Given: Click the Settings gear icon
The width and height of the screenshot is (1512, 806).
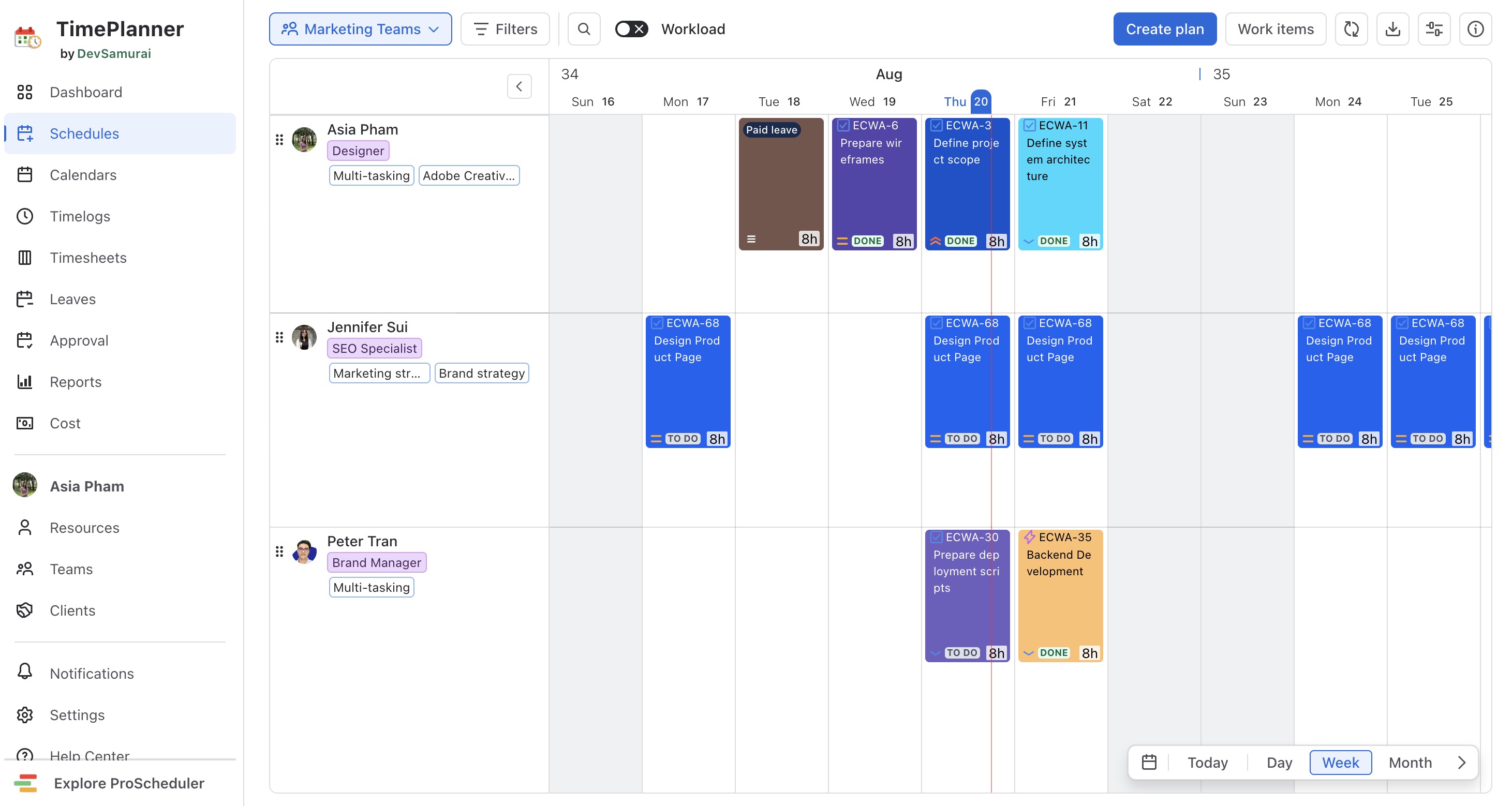Looking at the screenshot, I should click(25, 715).
